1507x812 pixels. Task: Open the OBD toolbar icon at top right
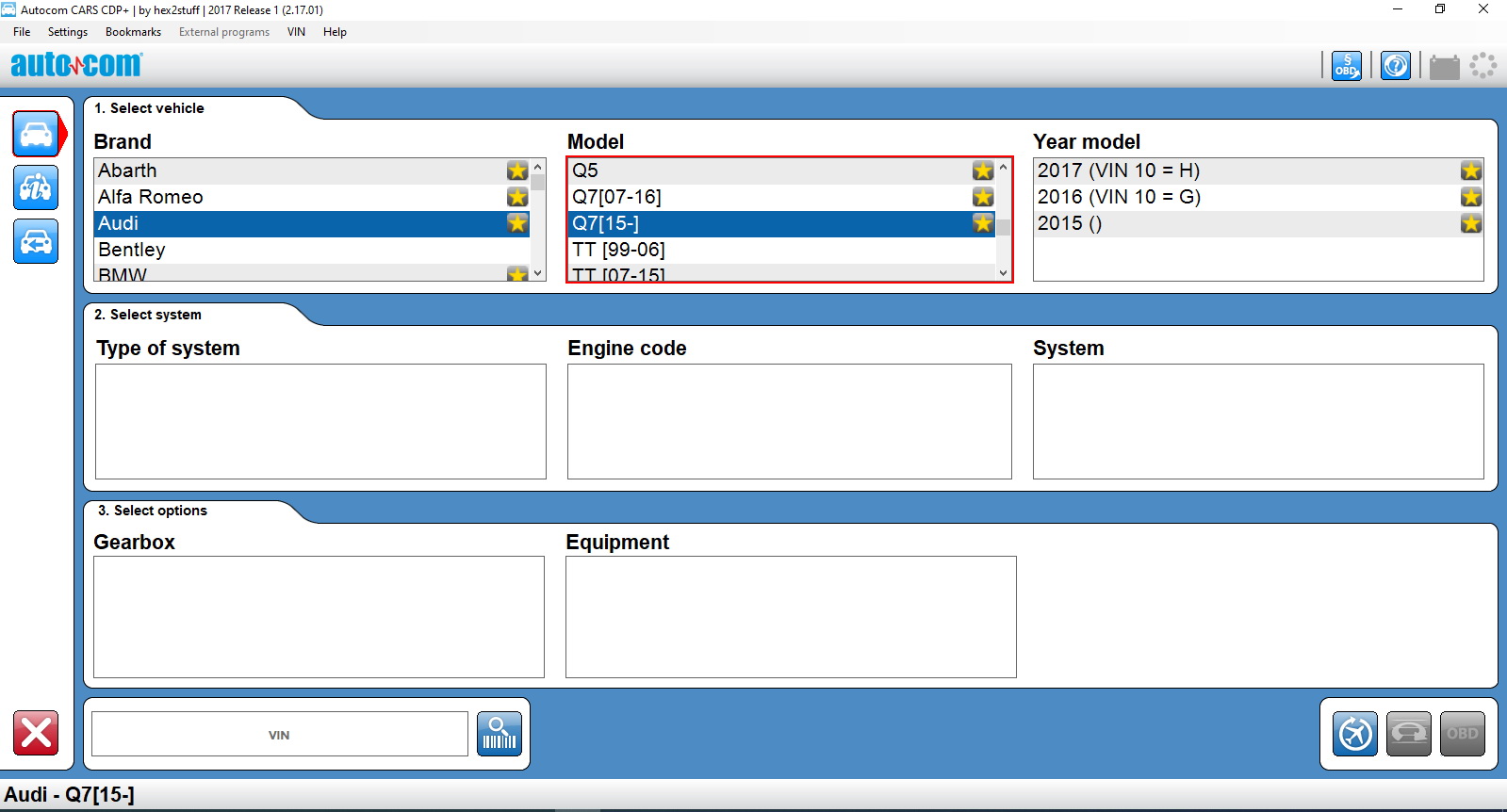(1346, 66)
